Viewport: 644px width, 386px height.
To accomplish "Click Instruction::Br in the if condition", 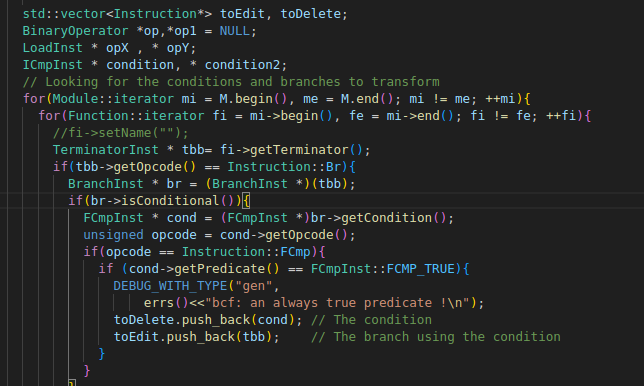I will (284, 167).
